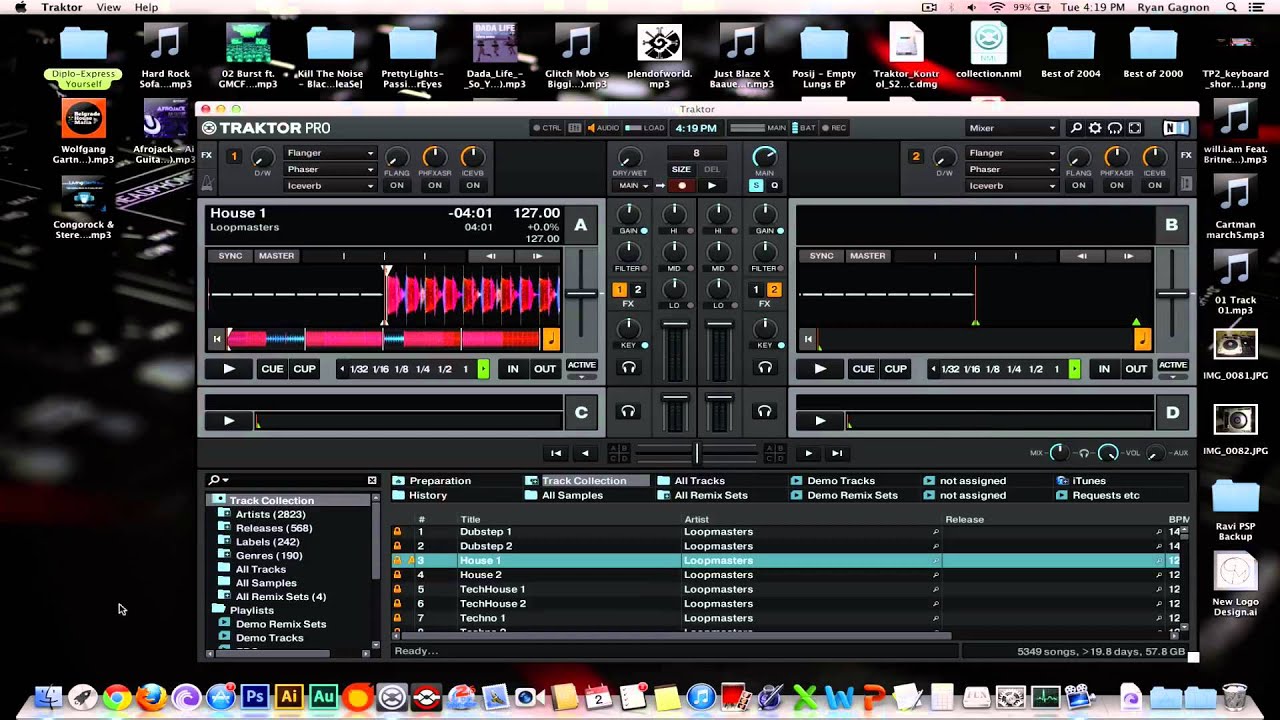Screen dimensions: 1280x720
Task: Toggle Deck A keylock music note icon
Action: 551,339
